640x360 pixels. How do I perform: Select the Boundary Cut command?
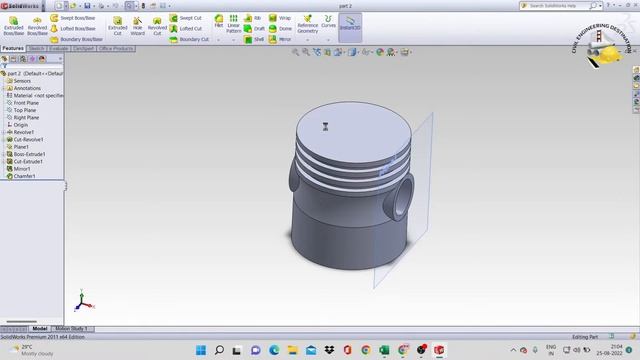[x=189, y=39]
